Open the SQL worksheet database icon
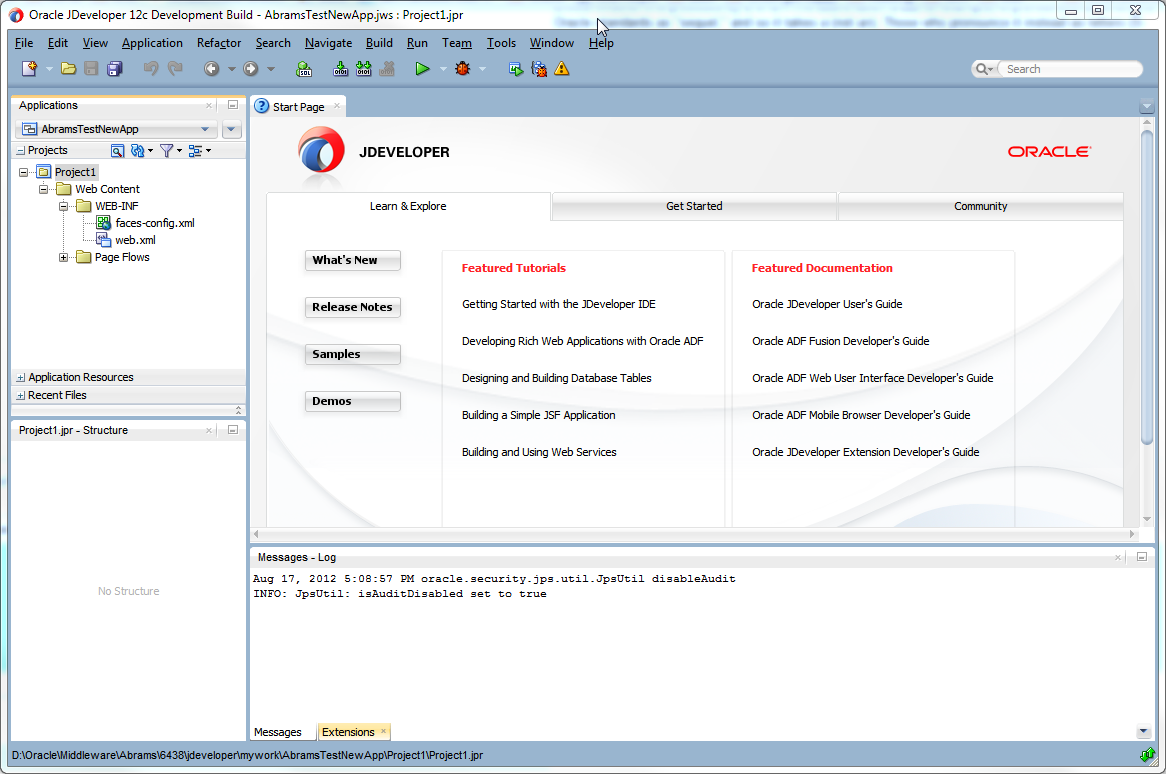Image resolution: width=1166 pixels, height=774 pixels. (304, 69)
